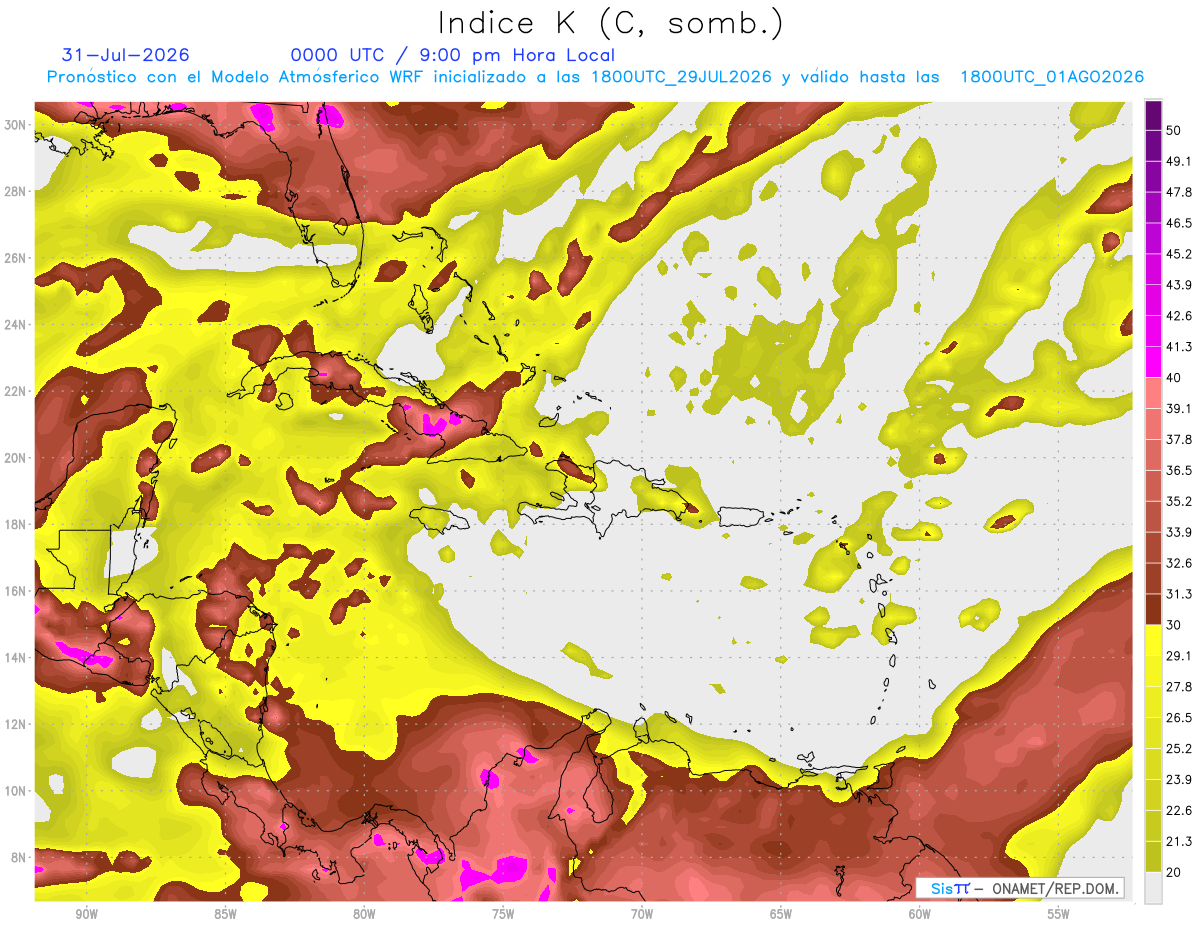1200x927 pixels.
Task: Click the gray colorbar segment below 20
Action: (x=1153, y=888)
